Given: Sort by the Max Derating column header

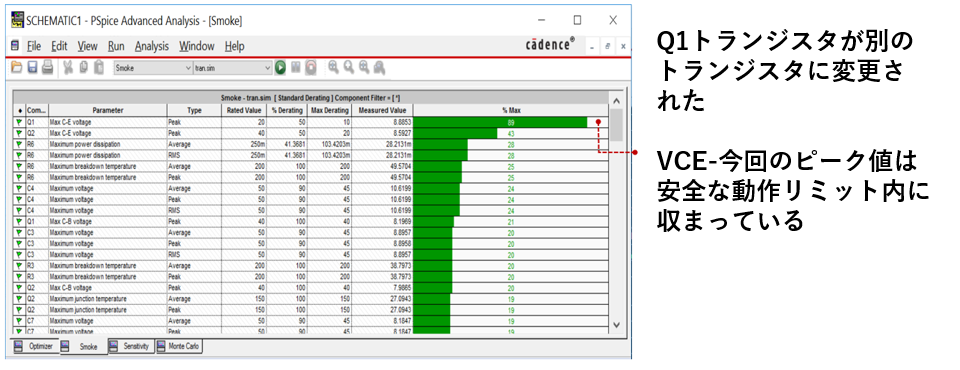Looking at the screenshot, I should tap(329, 110).
